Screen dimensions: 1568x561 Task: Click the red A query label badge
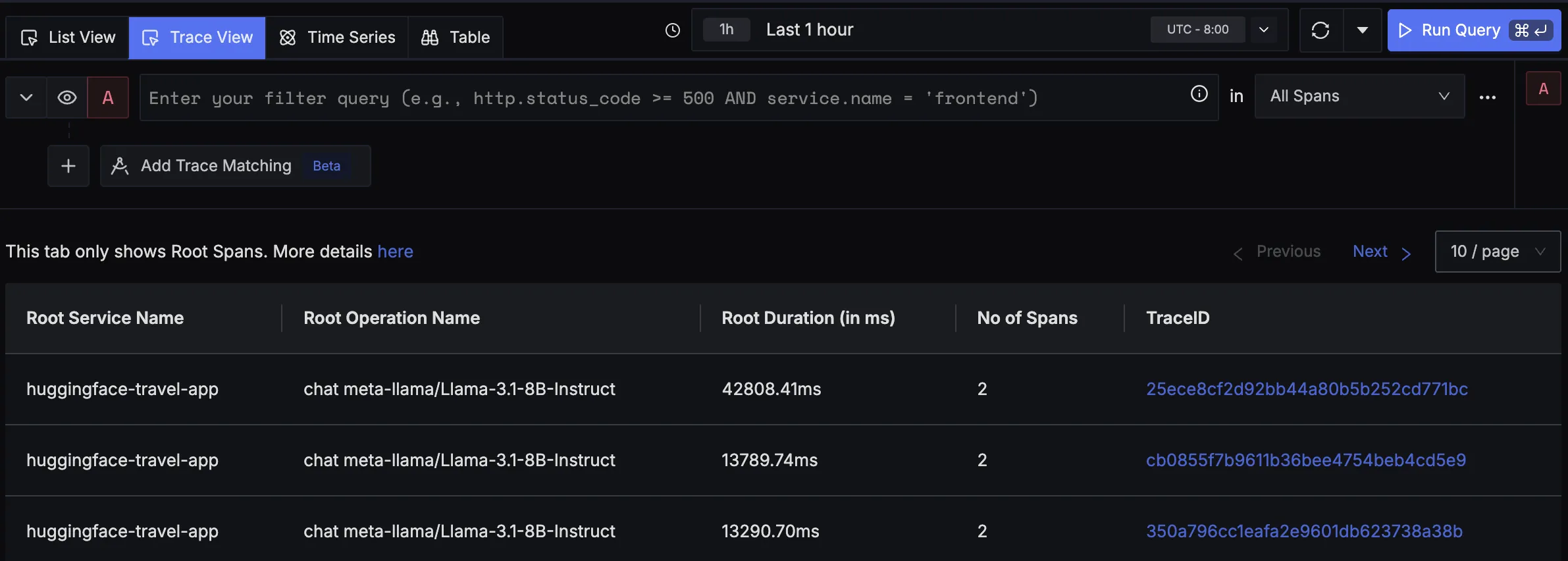[108, 97]
